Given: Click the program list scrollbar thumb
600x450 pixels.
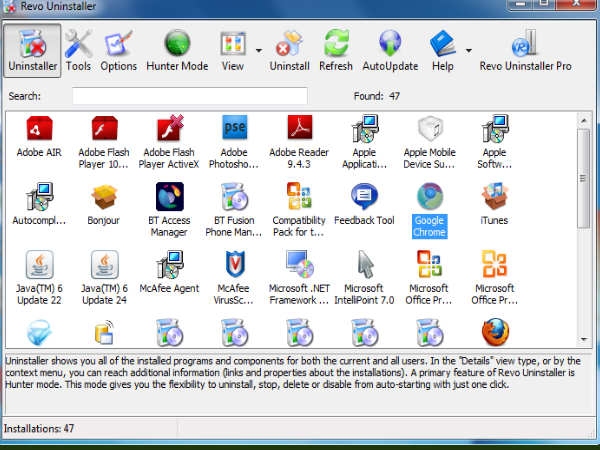Looking at the screenshot, I should [x=584, y=178].
